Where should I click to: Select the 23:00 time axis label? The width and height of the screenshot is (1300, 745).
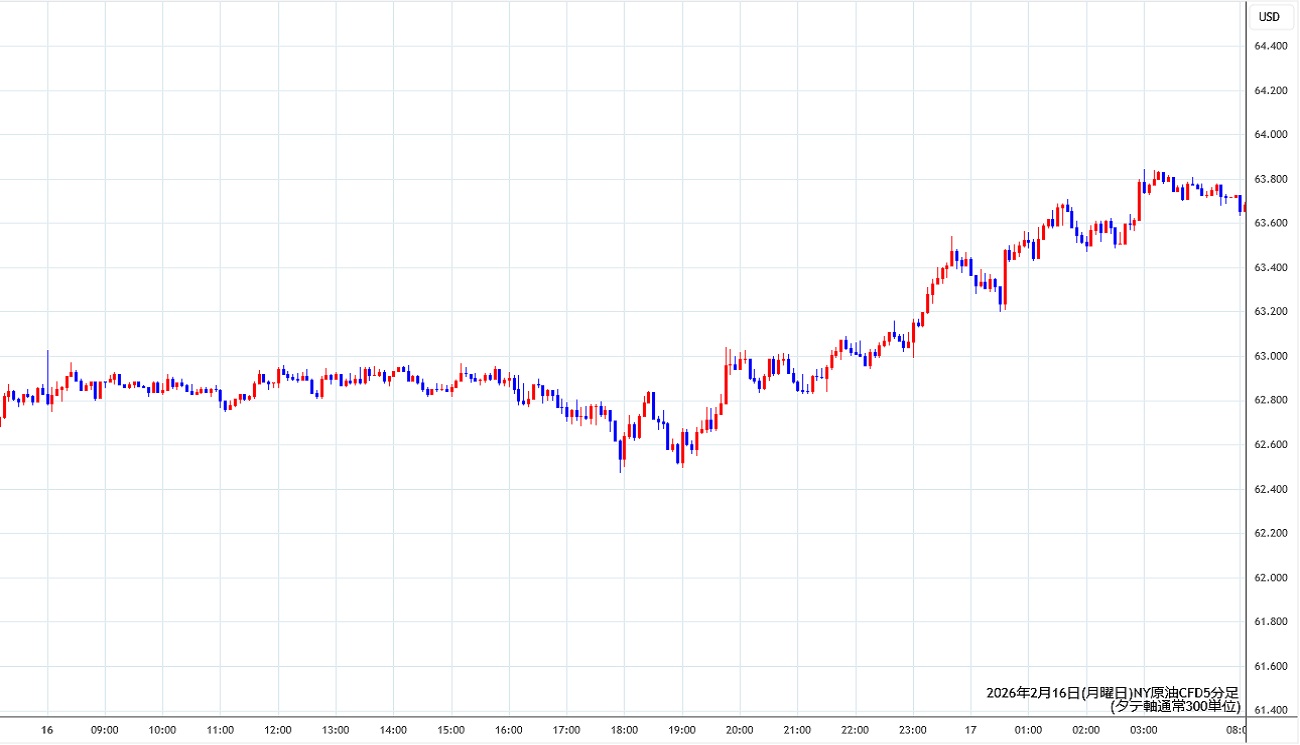click(x=912, y=731)
